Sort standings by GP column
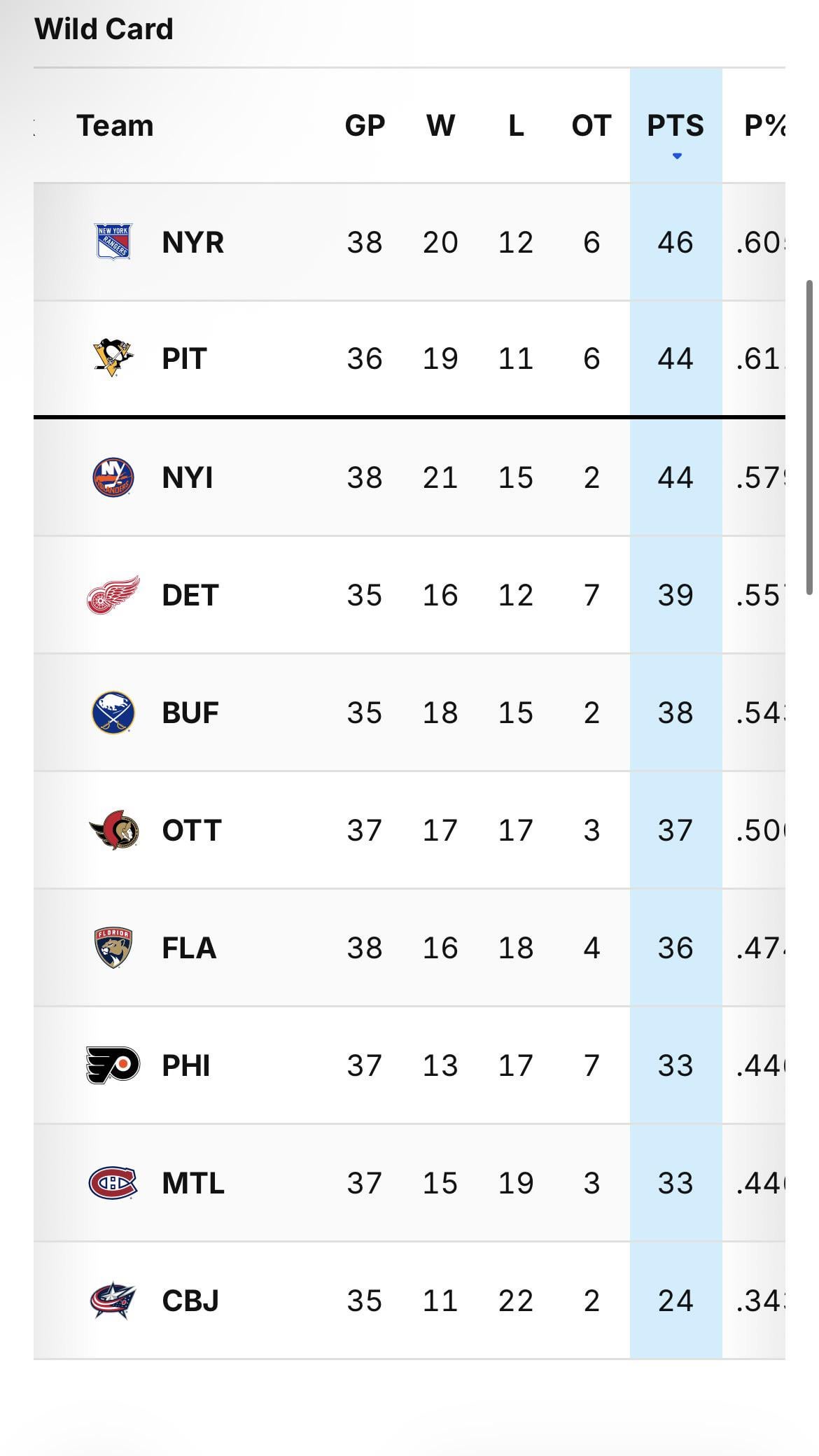The image size is (819, 1456). (x=365, y=126)
